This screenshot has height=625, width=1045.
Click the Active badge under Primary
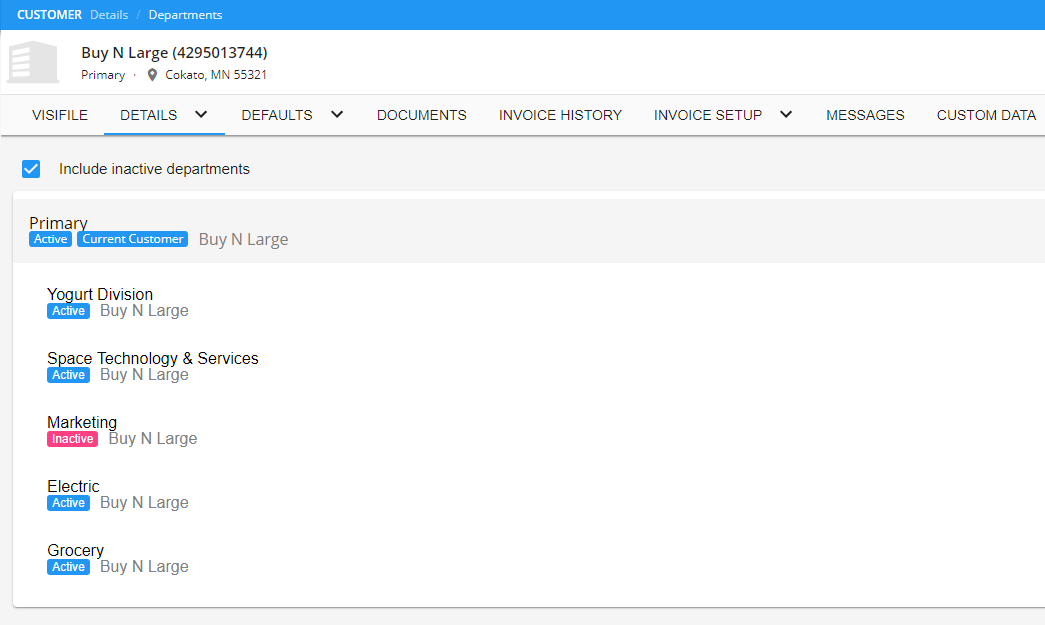51,239
